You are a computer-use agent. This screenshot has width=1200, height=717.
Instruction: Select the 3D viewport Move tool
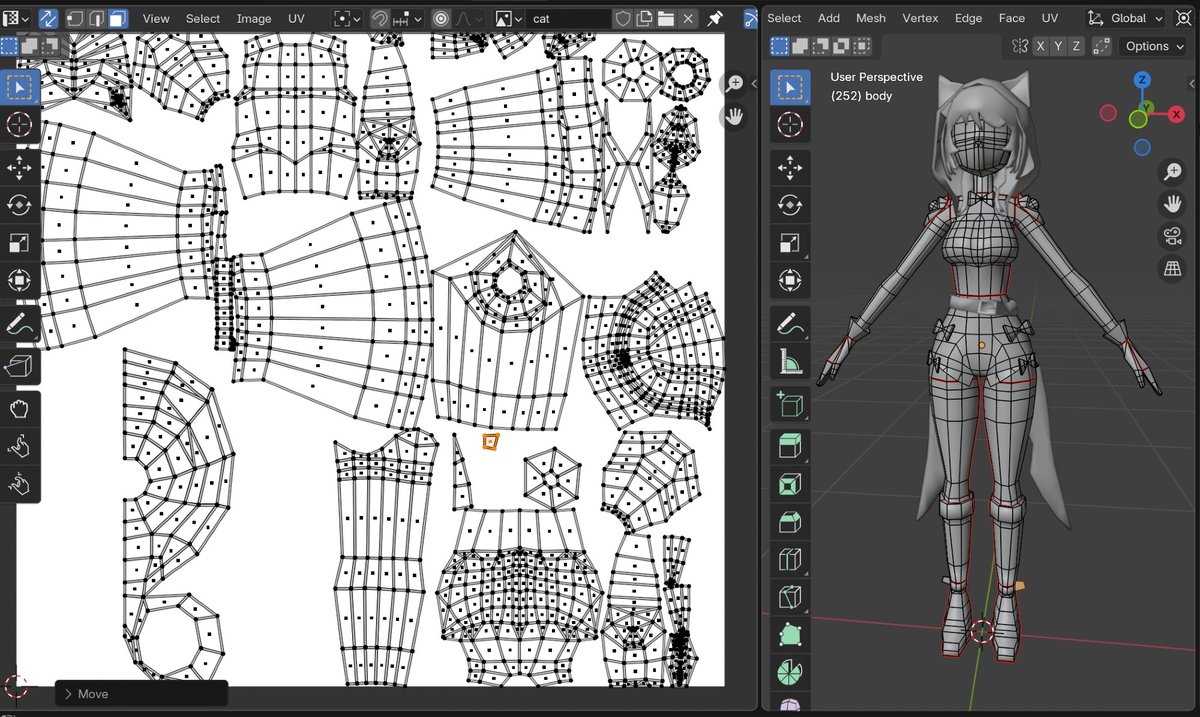point(790,166)
